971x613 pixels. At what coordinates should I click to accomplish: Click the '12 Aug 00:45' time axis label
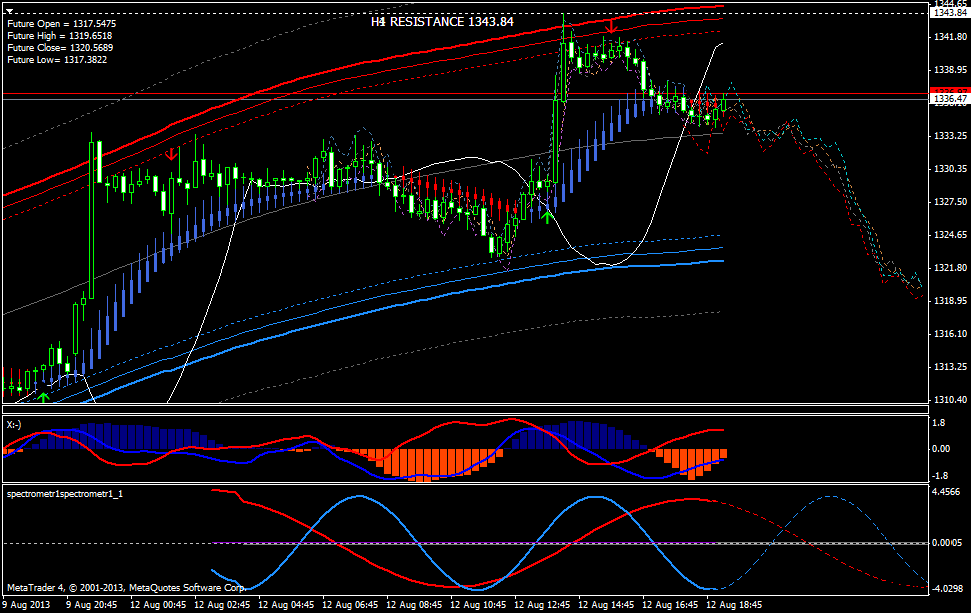tap(158, 604)
